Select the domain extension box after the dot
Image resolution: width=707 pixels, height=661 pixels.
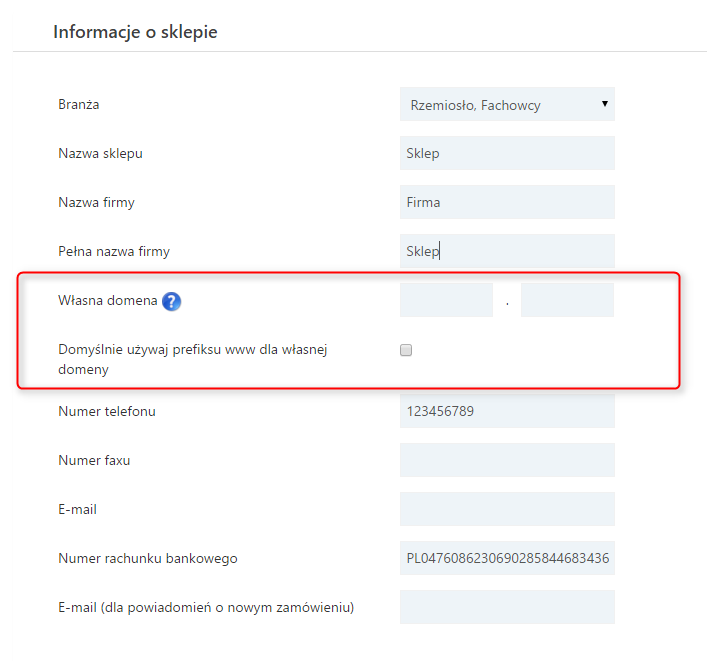point(567,300)
